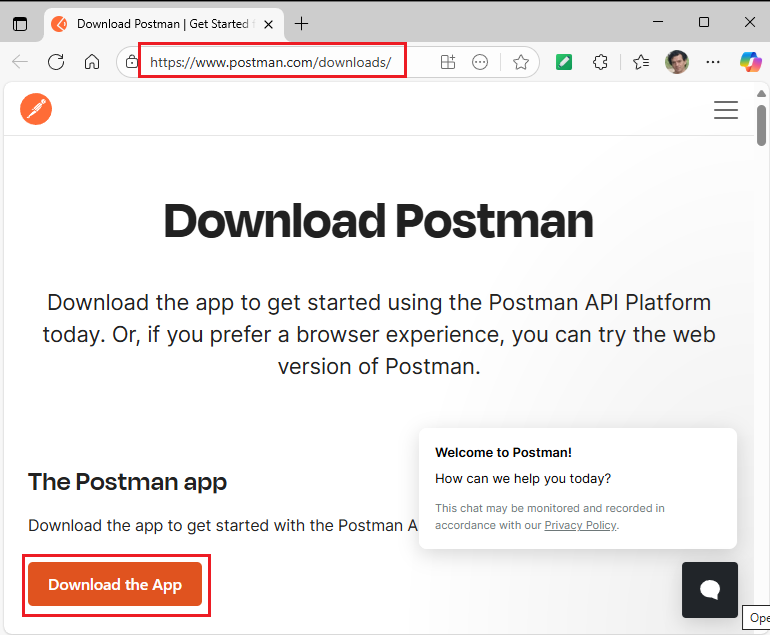Add this page to favorites

[520, 62]
